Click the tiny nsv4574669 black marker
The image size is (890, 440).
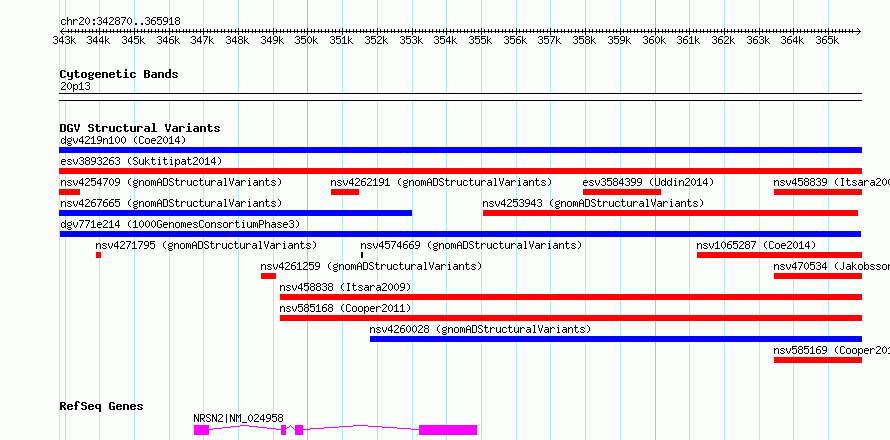pos(362,255)
